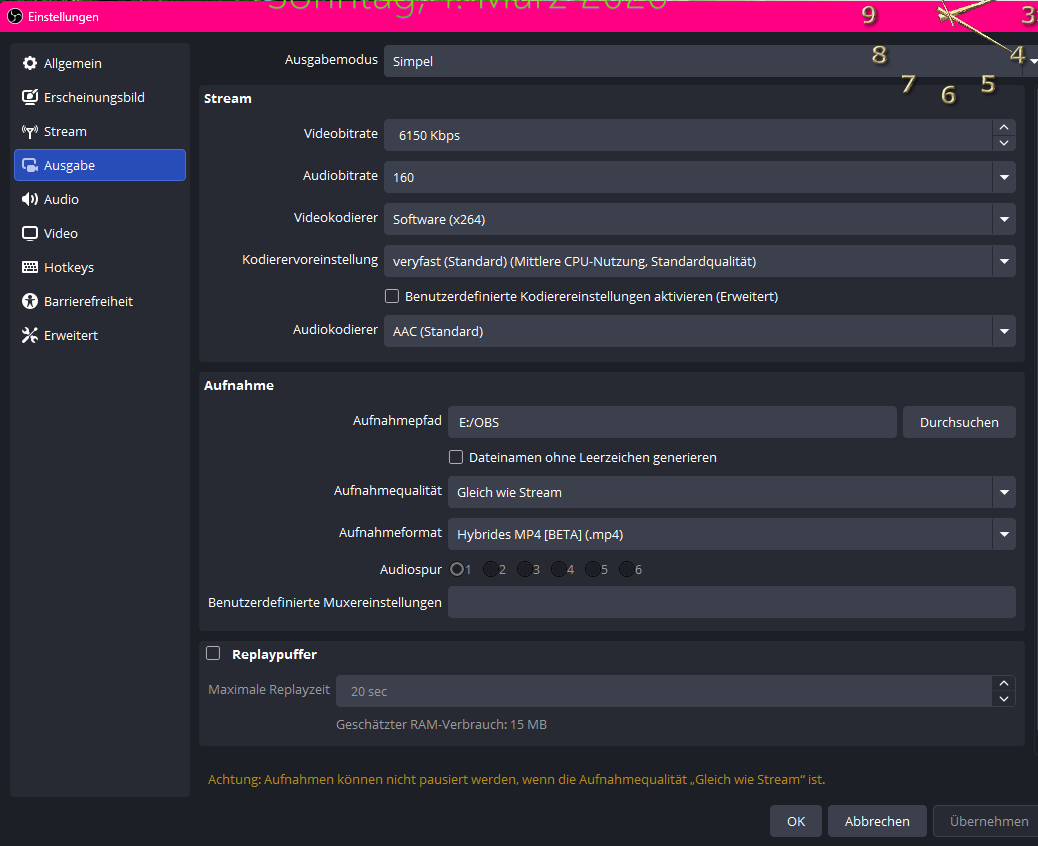Open the Audiobitrate dropdown
The image size is (1038, 846).
click(x=700, y=177)
